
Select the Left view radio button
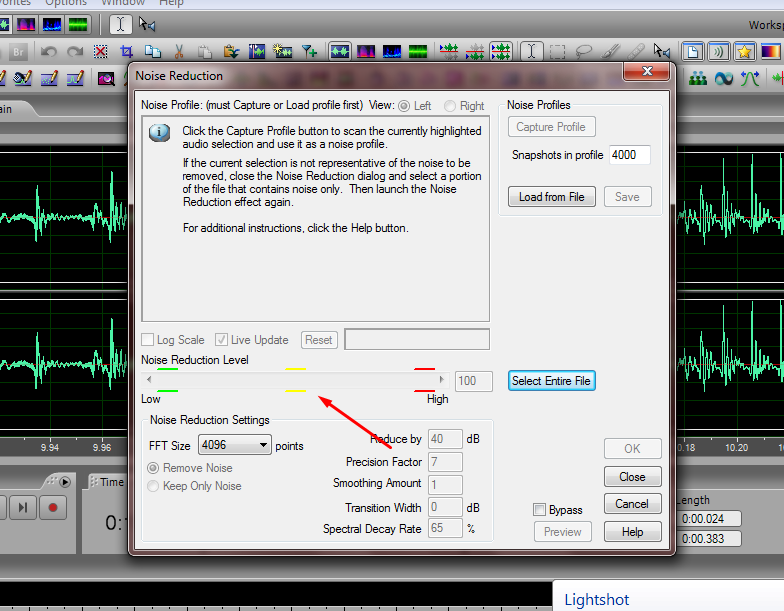point(404,106)
